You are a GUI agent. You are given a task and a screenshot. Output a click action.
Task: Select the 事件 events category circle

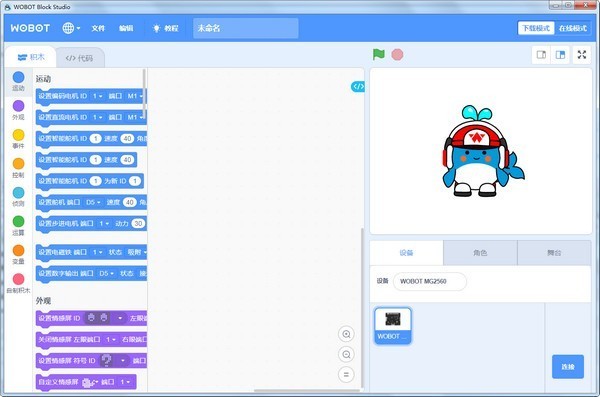(18, 135)
